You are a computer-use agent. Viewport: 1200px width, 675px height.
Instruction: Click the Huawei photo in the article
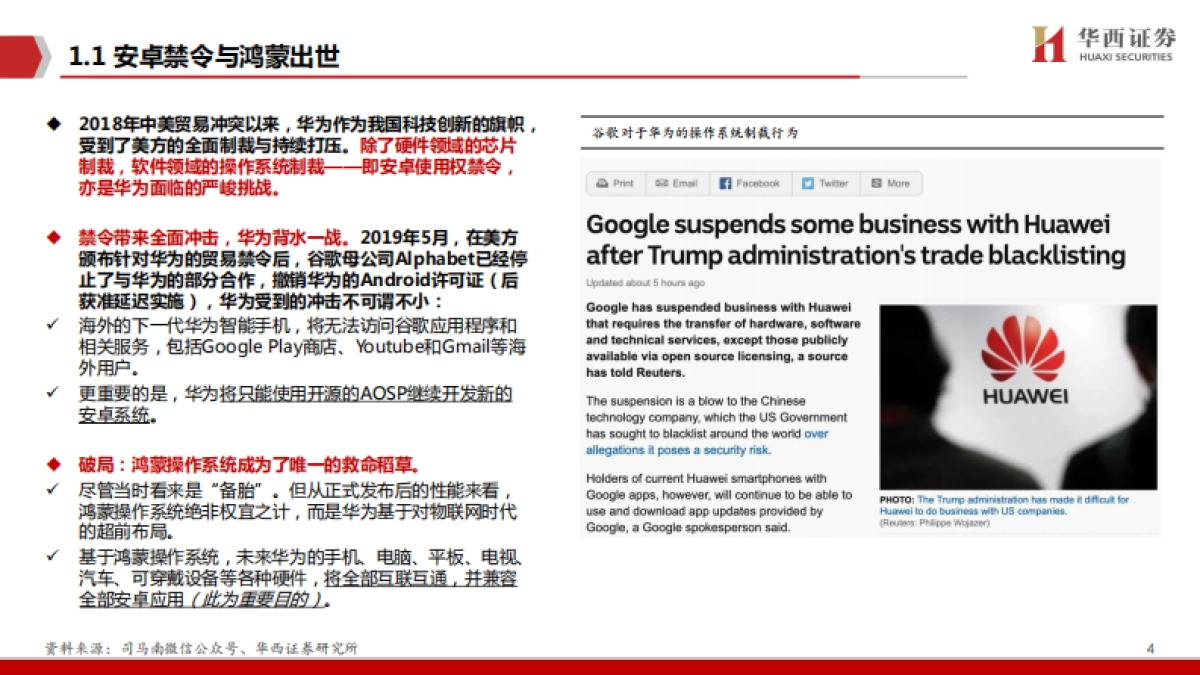[x=1018, y=397]
